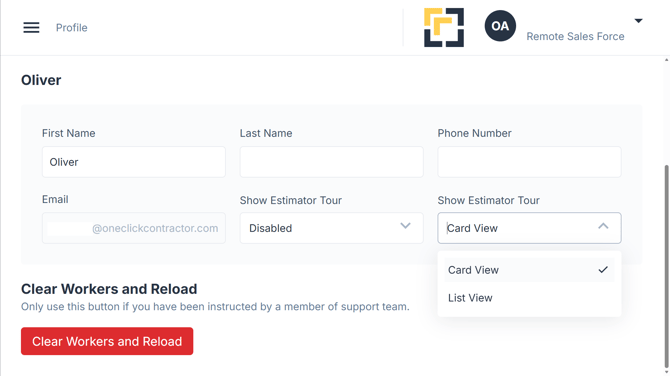This screenshot has height=376, width=670.
Task: Click the vertical page scrollbar thumb
Action: pyautogui.click(x=667, y=266)
